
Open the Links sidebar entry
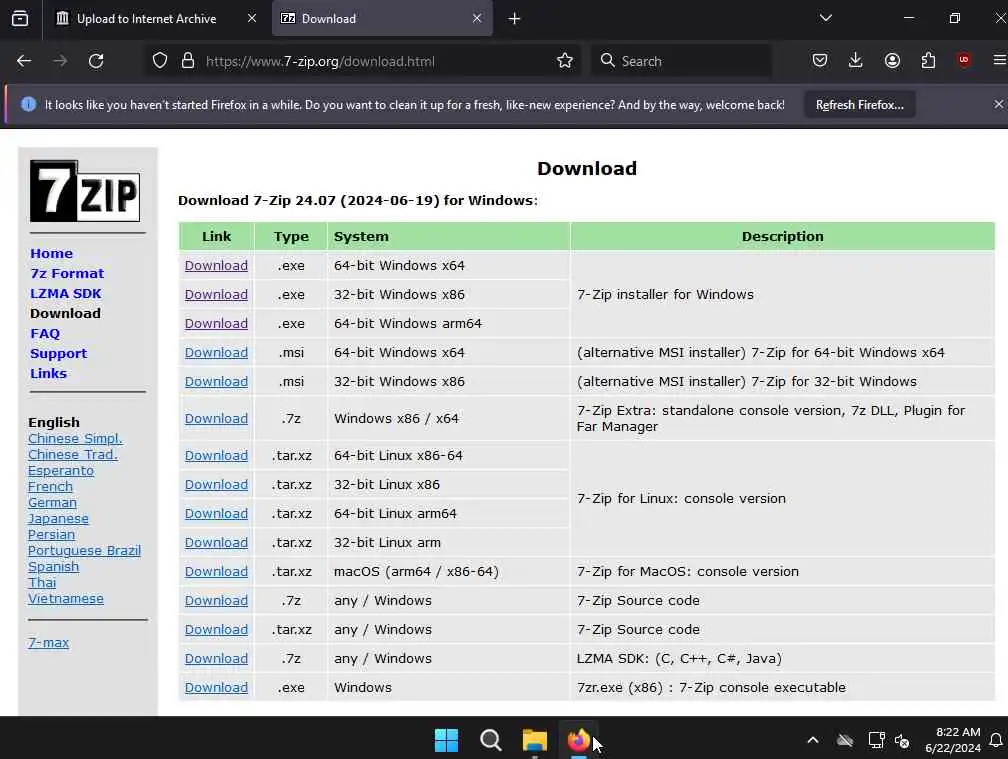48,373
